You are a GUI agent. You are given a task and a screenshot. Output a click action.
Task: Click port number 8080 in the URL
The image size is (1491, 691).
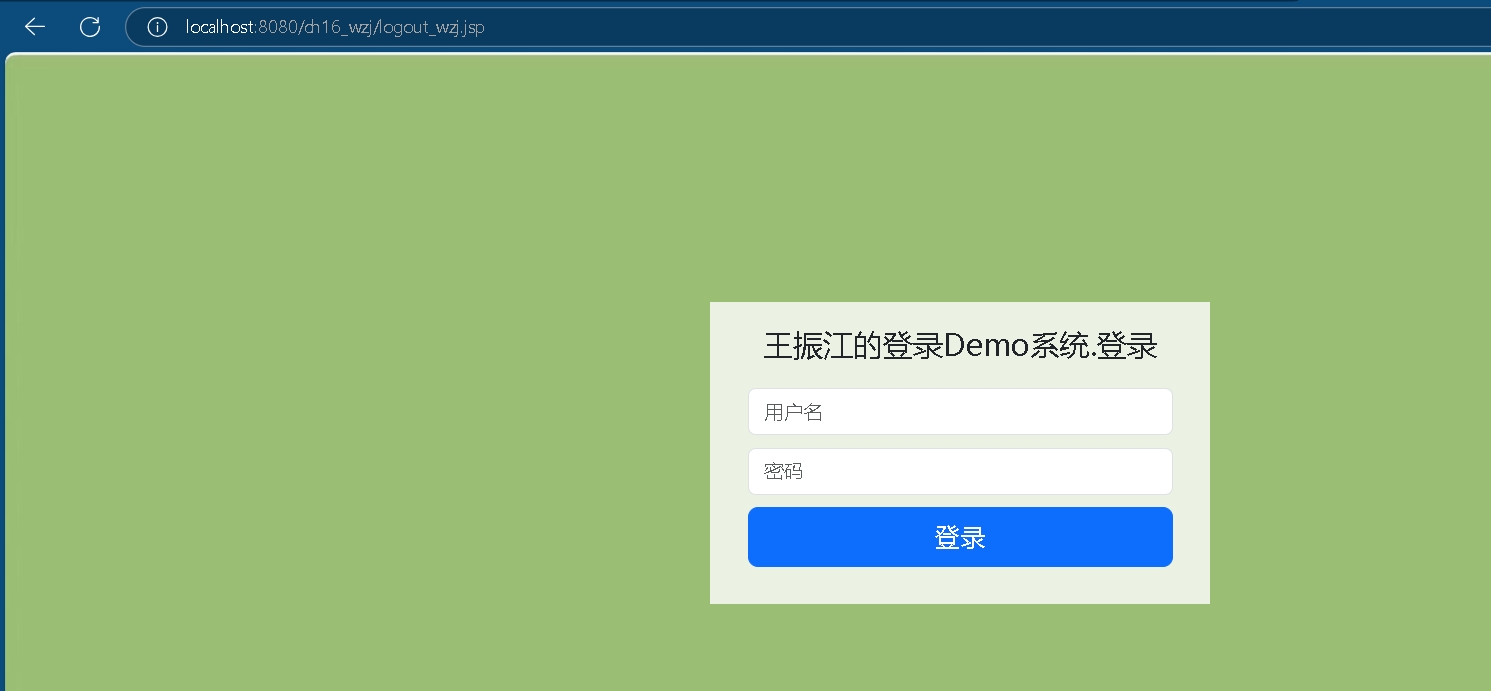277,27
